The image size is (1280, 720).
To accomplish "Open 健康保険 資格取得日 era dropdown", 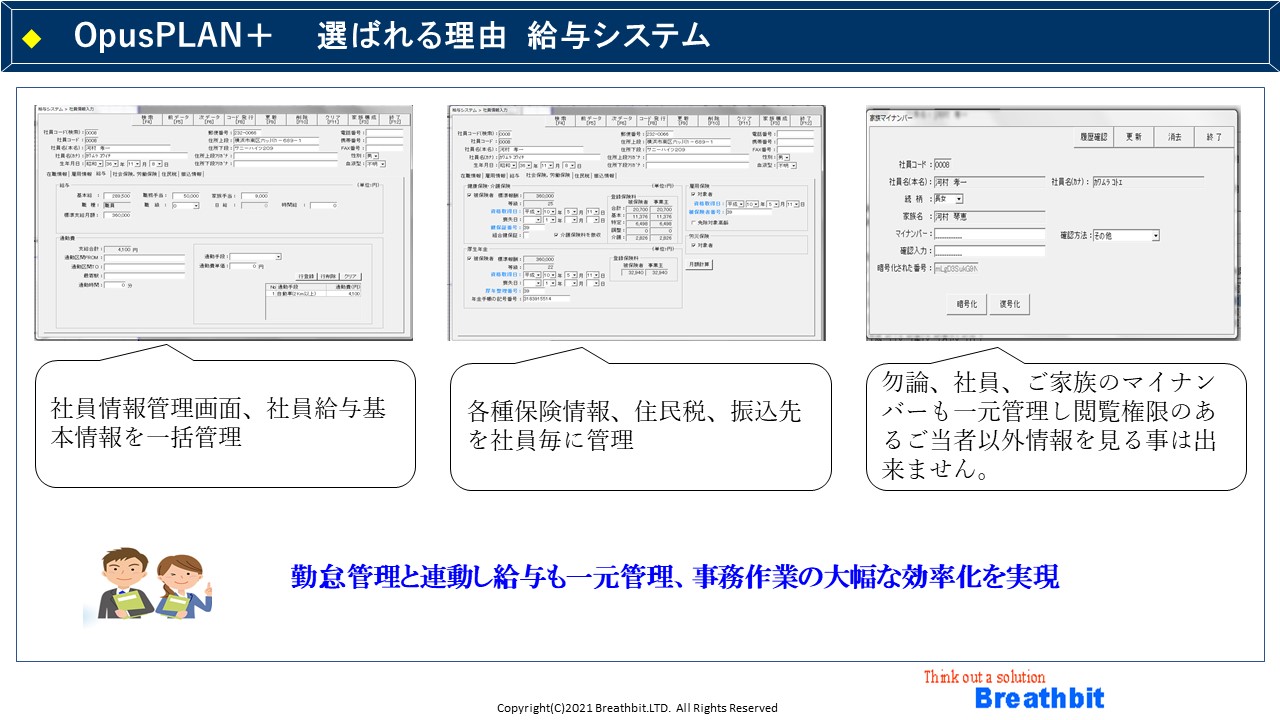I will point(532,211).
